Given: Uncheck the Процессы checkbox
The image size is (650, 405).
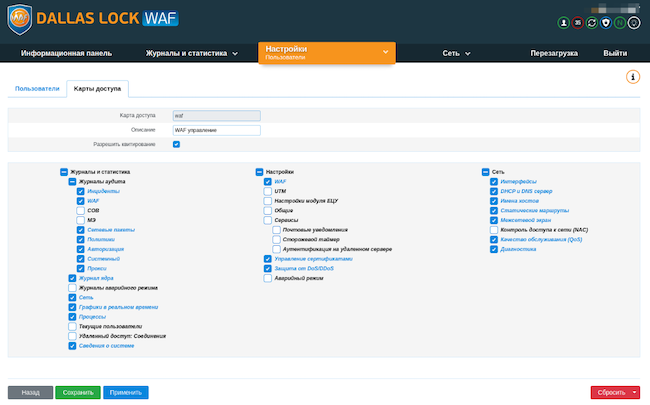Looking at the screenshot, I should coord(72,317).
